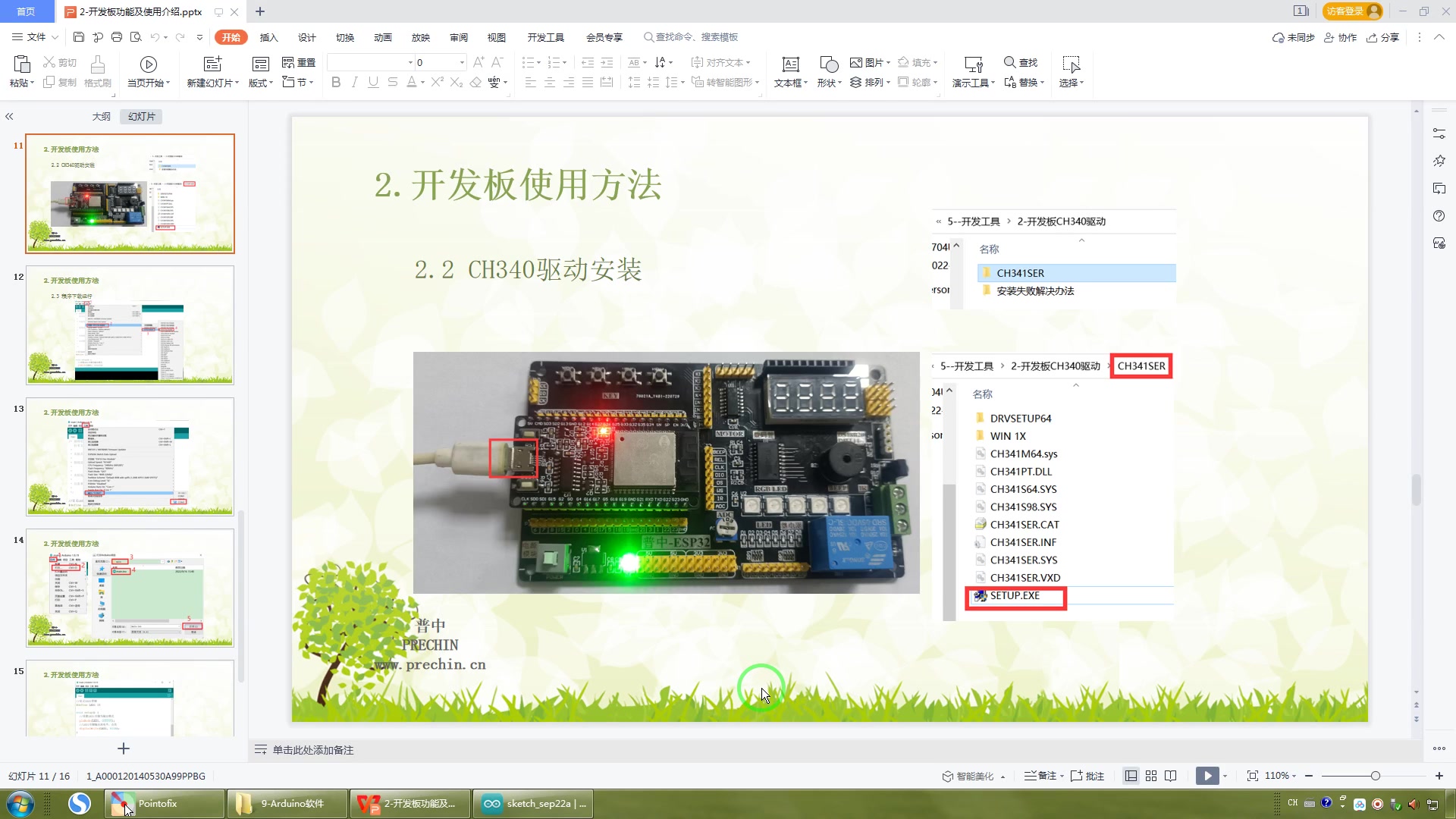Click to add notes text area
This screenshot has height=819, width=1456.
[313, 750]
